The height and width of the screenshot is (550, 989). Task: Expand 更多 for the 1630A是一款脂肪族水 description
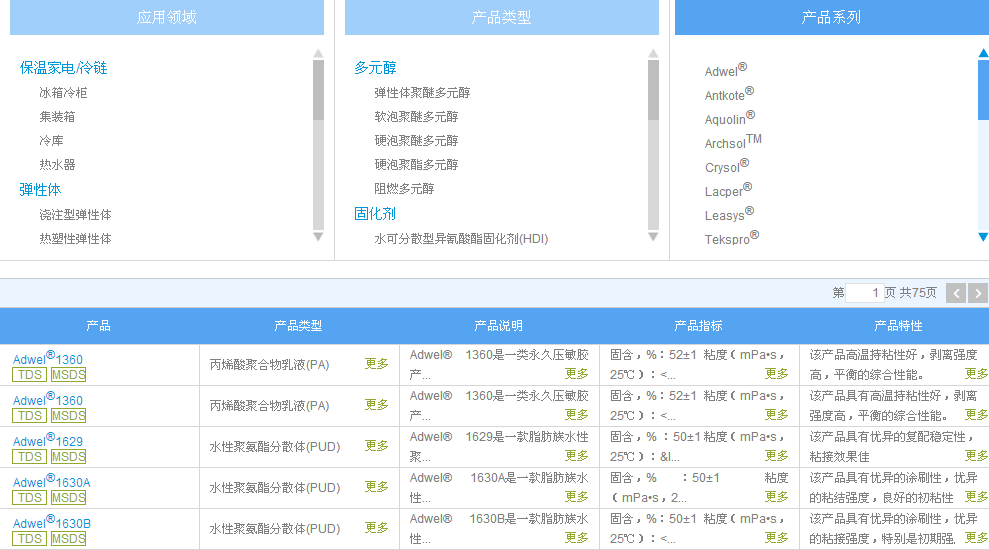click(x=576, y=497)
